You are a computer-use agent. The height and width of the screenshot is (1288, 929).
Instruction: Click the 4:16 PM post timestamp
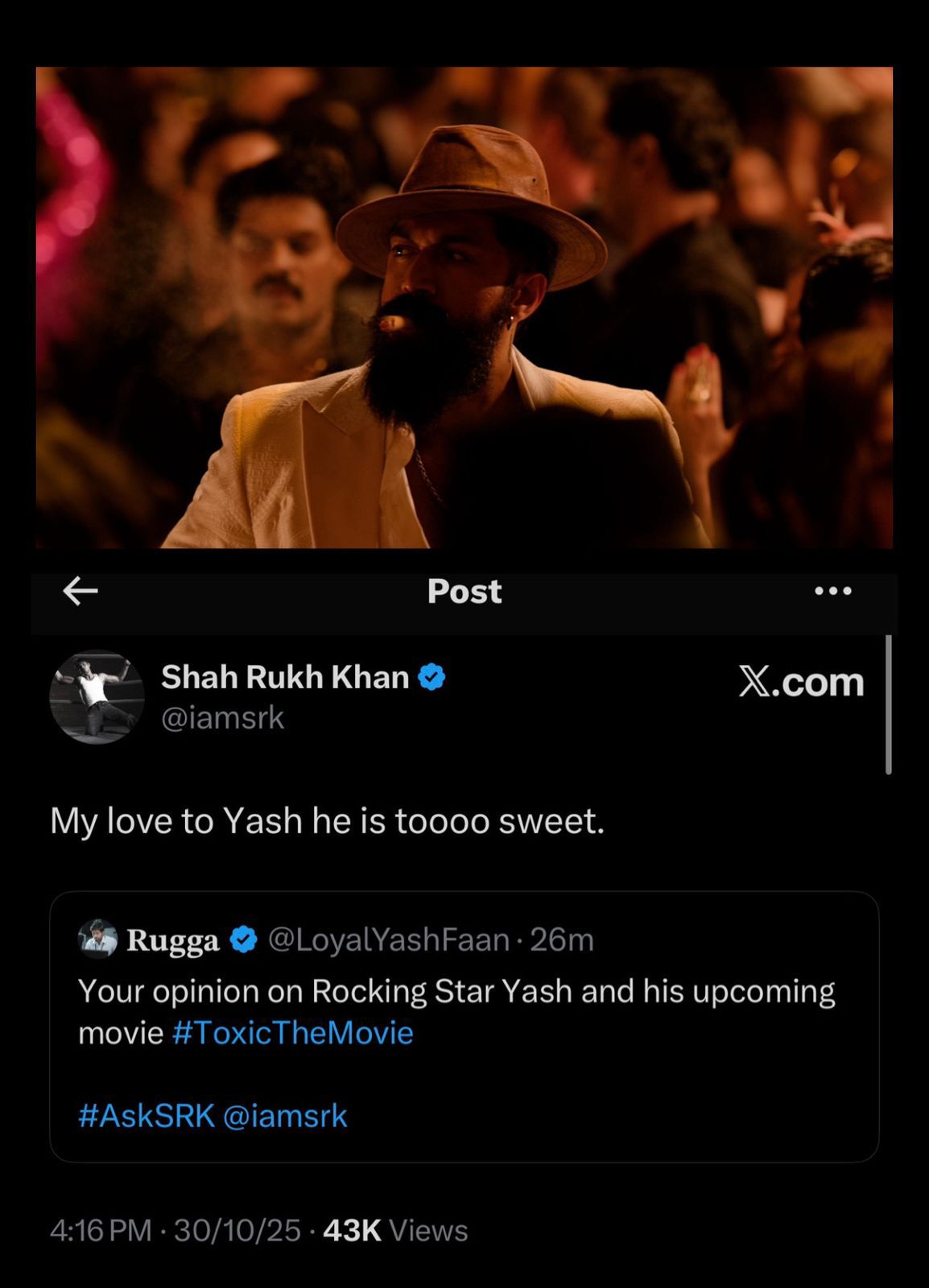pos(101,1230)
